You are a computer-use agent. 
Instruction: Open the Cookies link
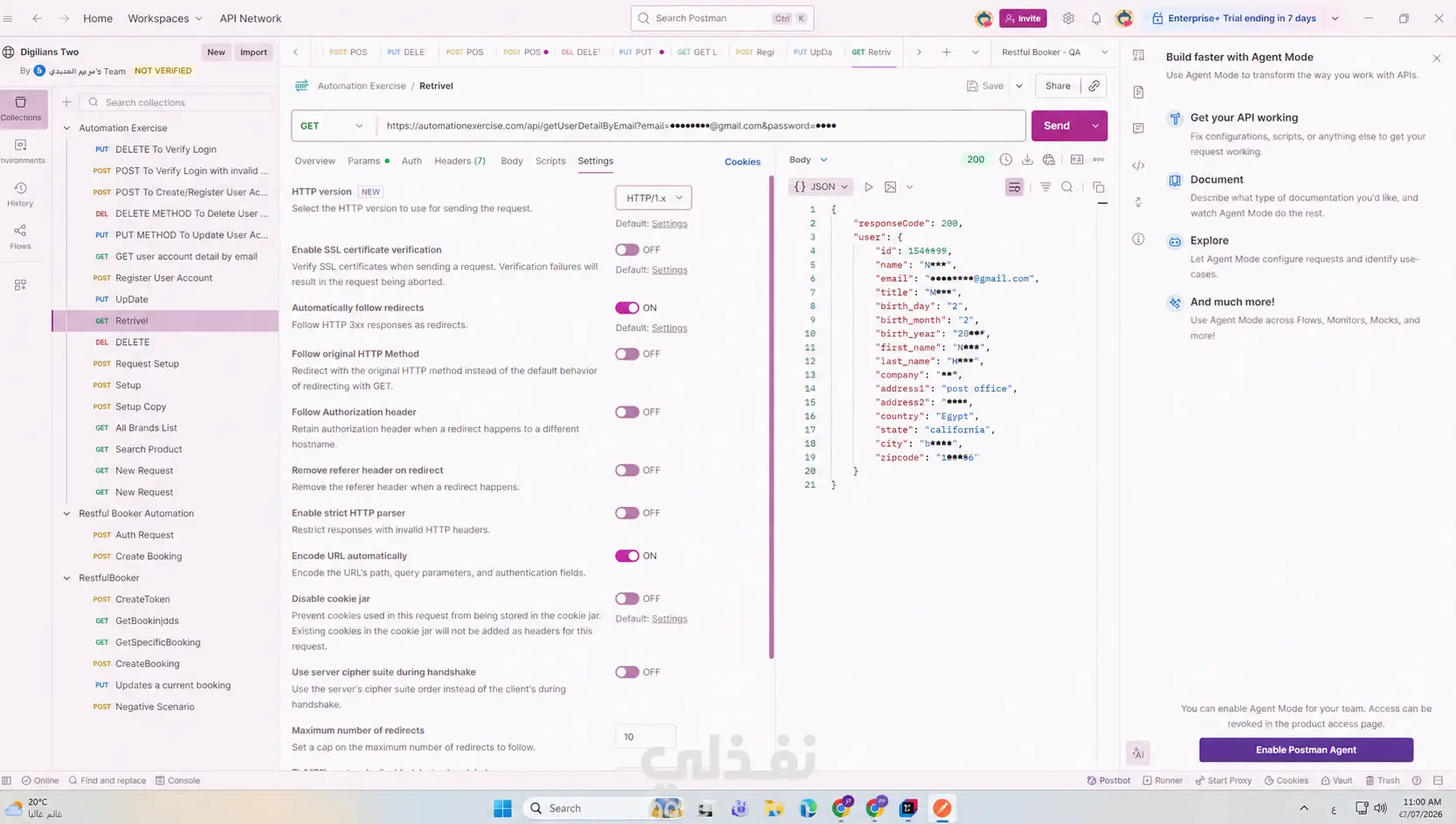[742, 162]
